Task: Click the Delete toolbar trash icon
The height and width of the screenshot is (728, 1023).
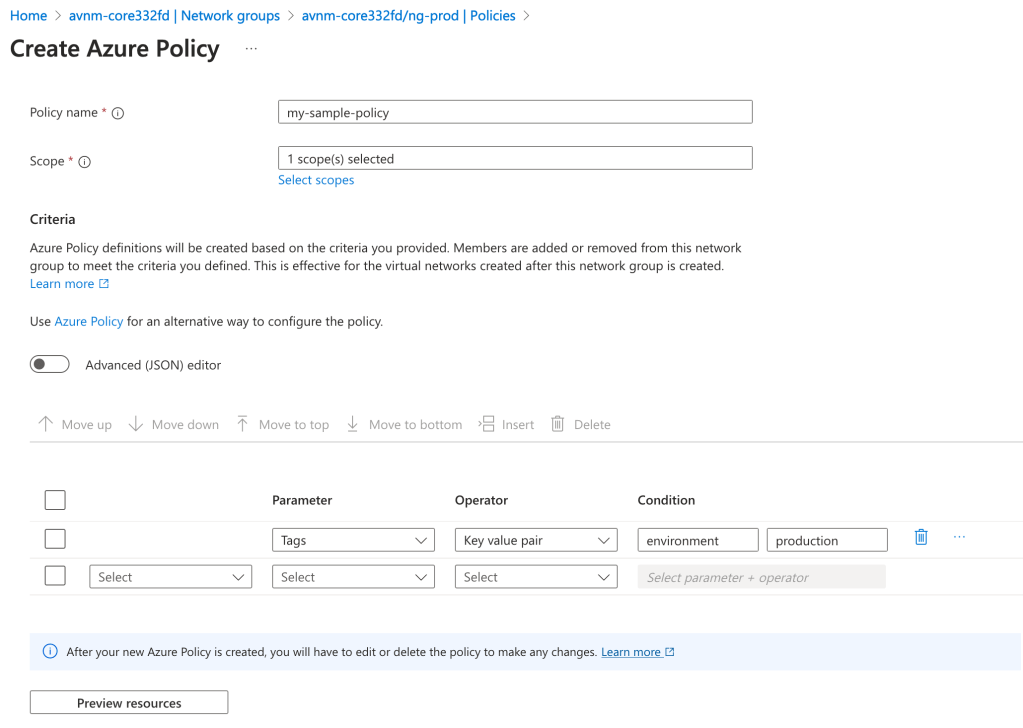Action: (558, 424)
